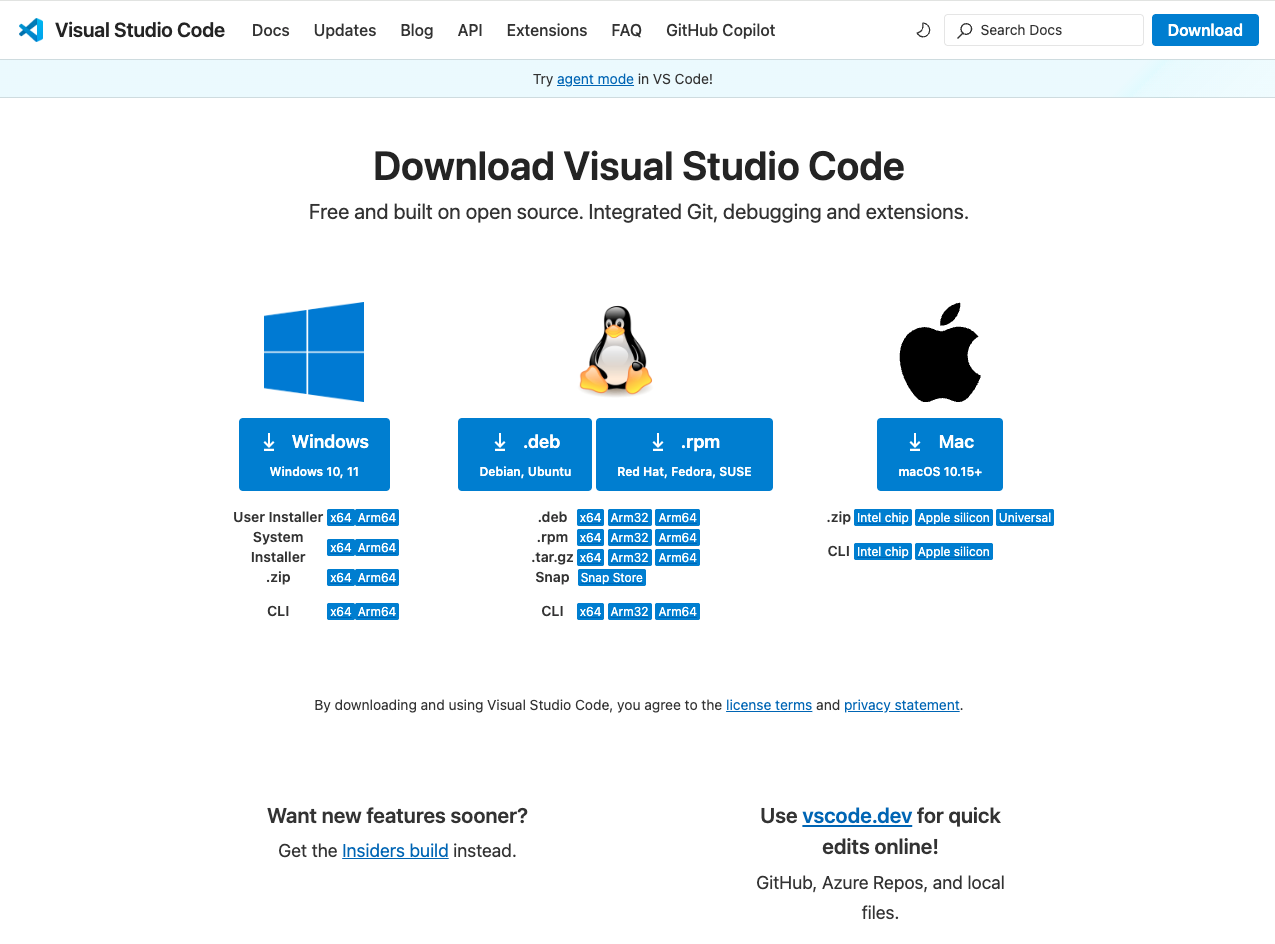Select x64 for Linux .tar.gz row
This screenshot has height=944, width=1275.
coord(590,558)
